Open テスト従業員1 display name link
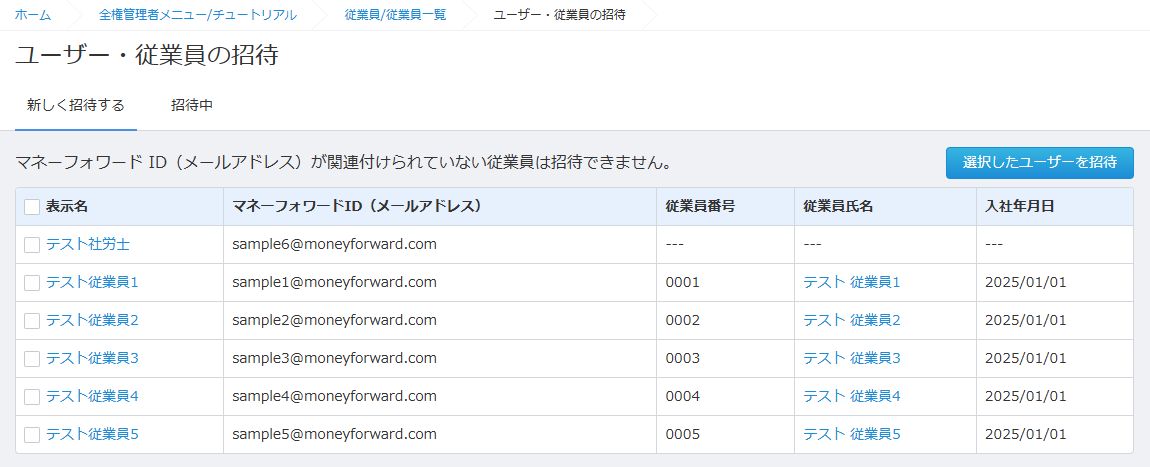This screenshot has width=1150, height=467. pos(92,282)
